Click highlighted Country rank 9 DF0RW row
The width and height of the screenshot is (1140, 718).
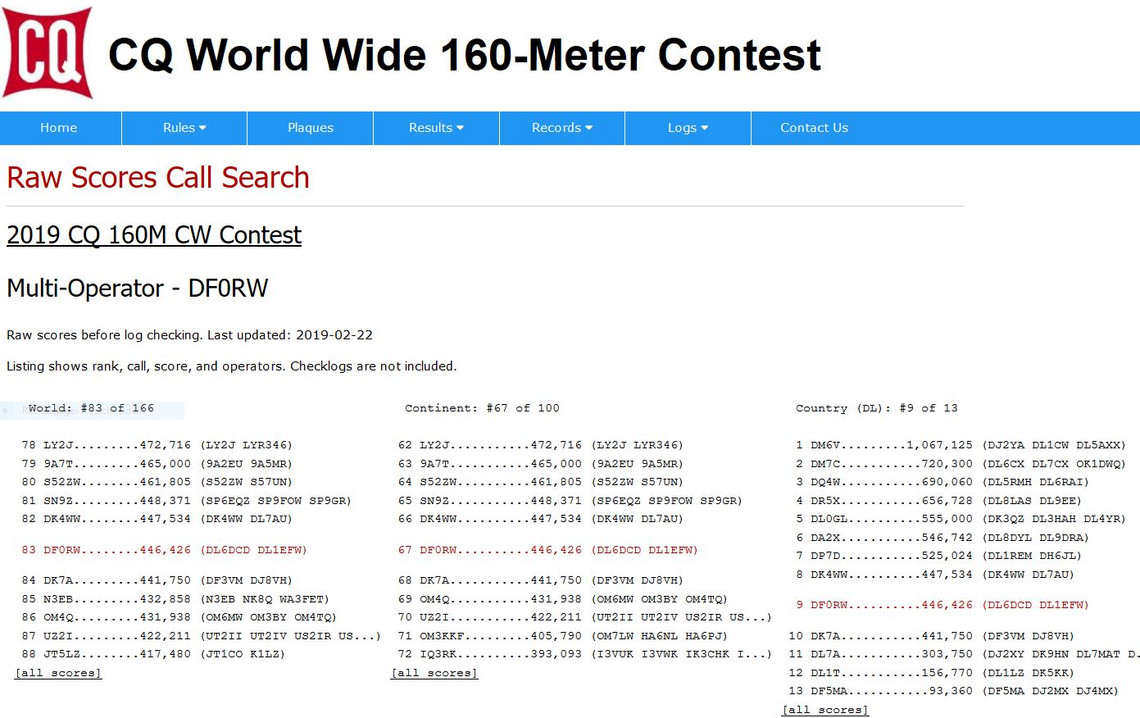(x=942, y=605)
